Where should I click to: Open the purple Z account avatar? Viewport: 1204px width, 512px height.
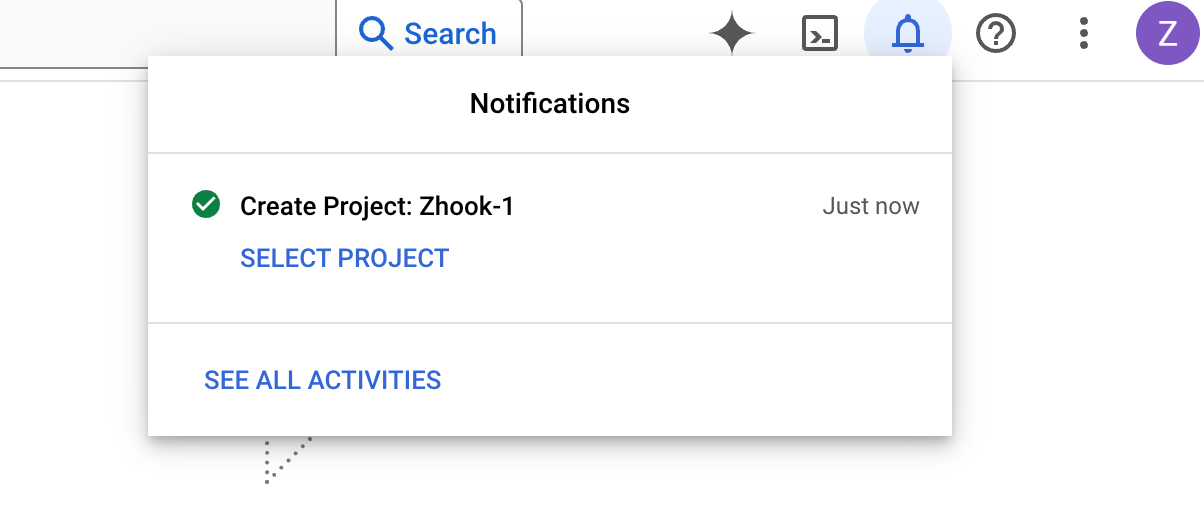tap(1166, 34)
